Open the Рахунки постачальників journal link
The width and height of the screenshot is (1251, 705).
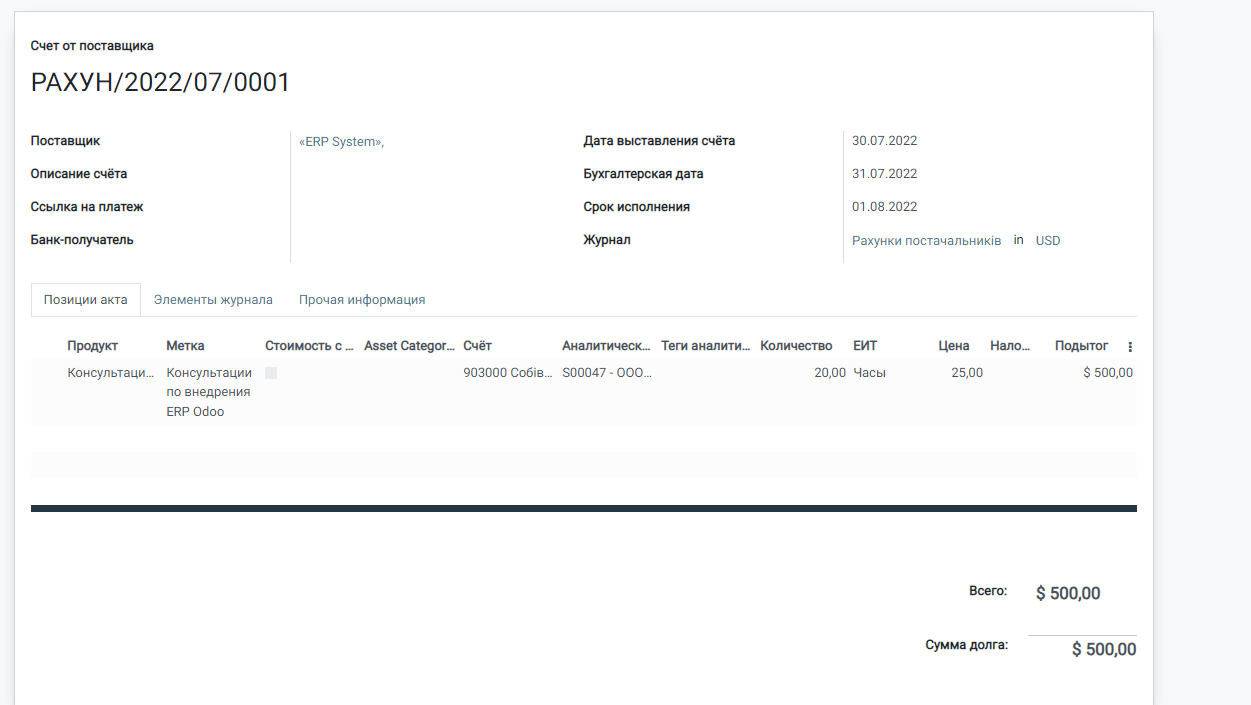(x=926, y=241)
